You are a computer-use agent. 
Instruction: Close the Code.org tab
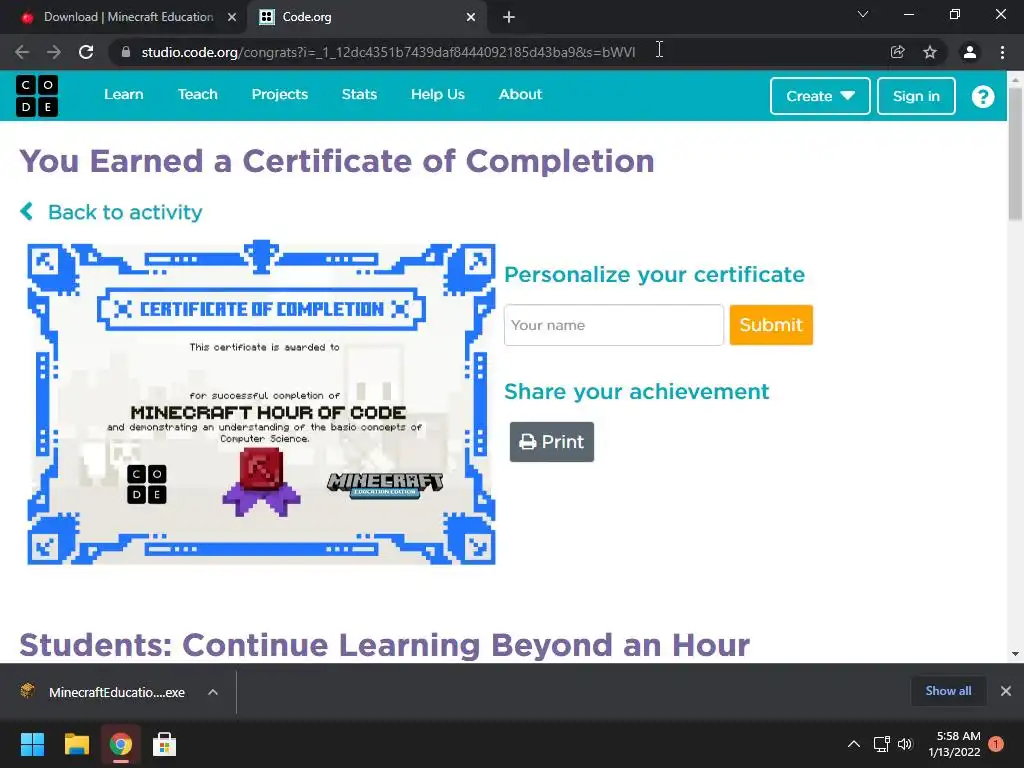pos(471,17)
